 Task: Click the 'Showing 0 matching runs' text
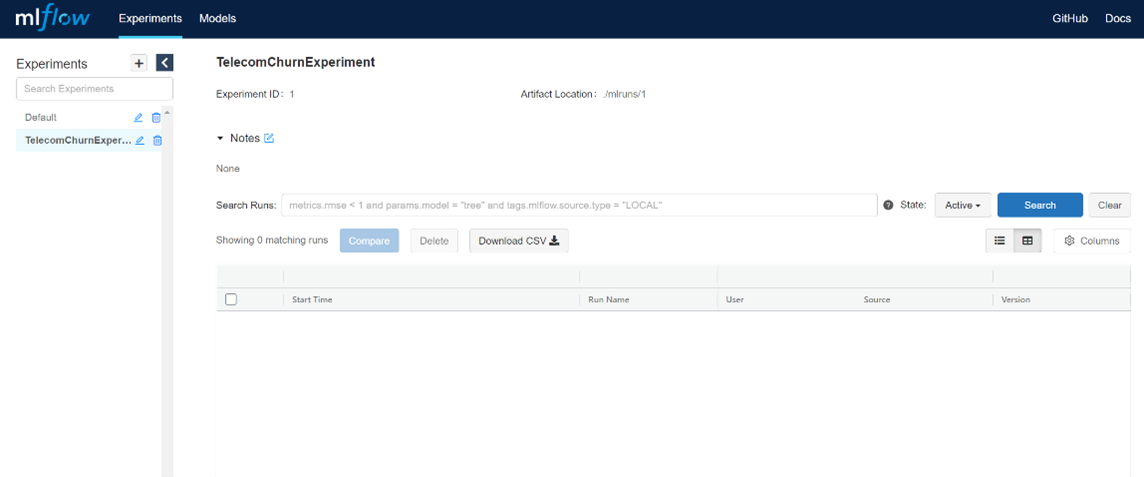(x=272, y=240)
